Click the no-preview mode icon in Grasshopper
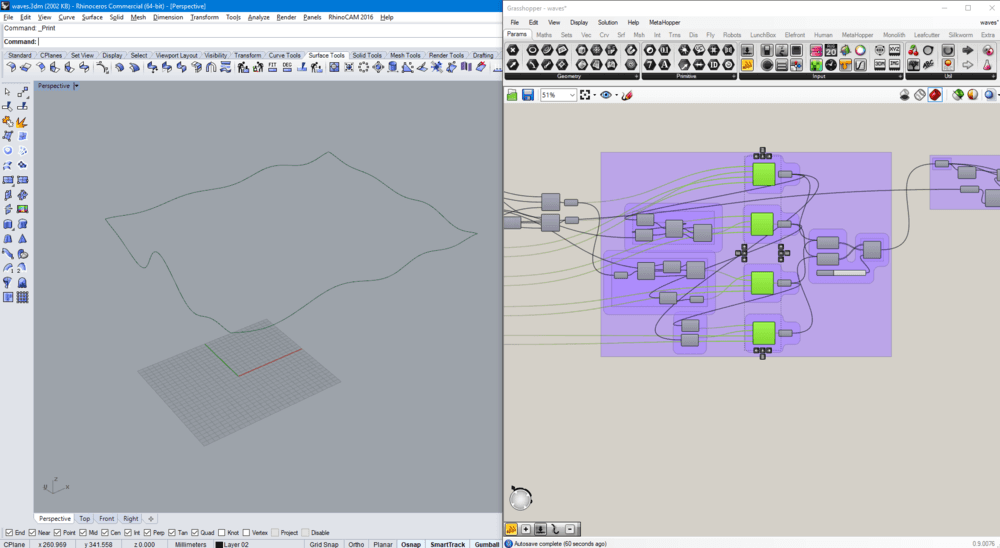Screen dimensions: 1000x548 (x=904, y=95)
